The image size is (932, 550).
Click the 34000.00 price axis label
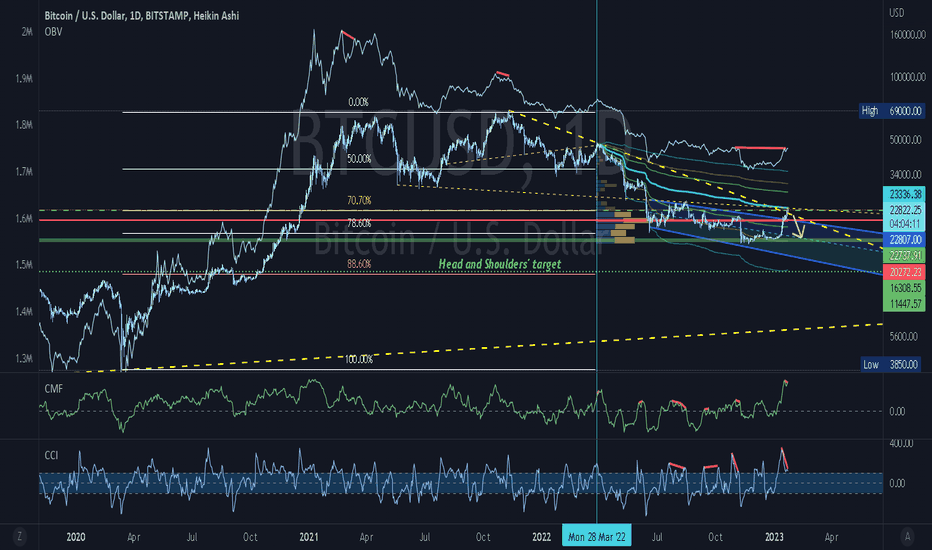click(x=905, y=175)
